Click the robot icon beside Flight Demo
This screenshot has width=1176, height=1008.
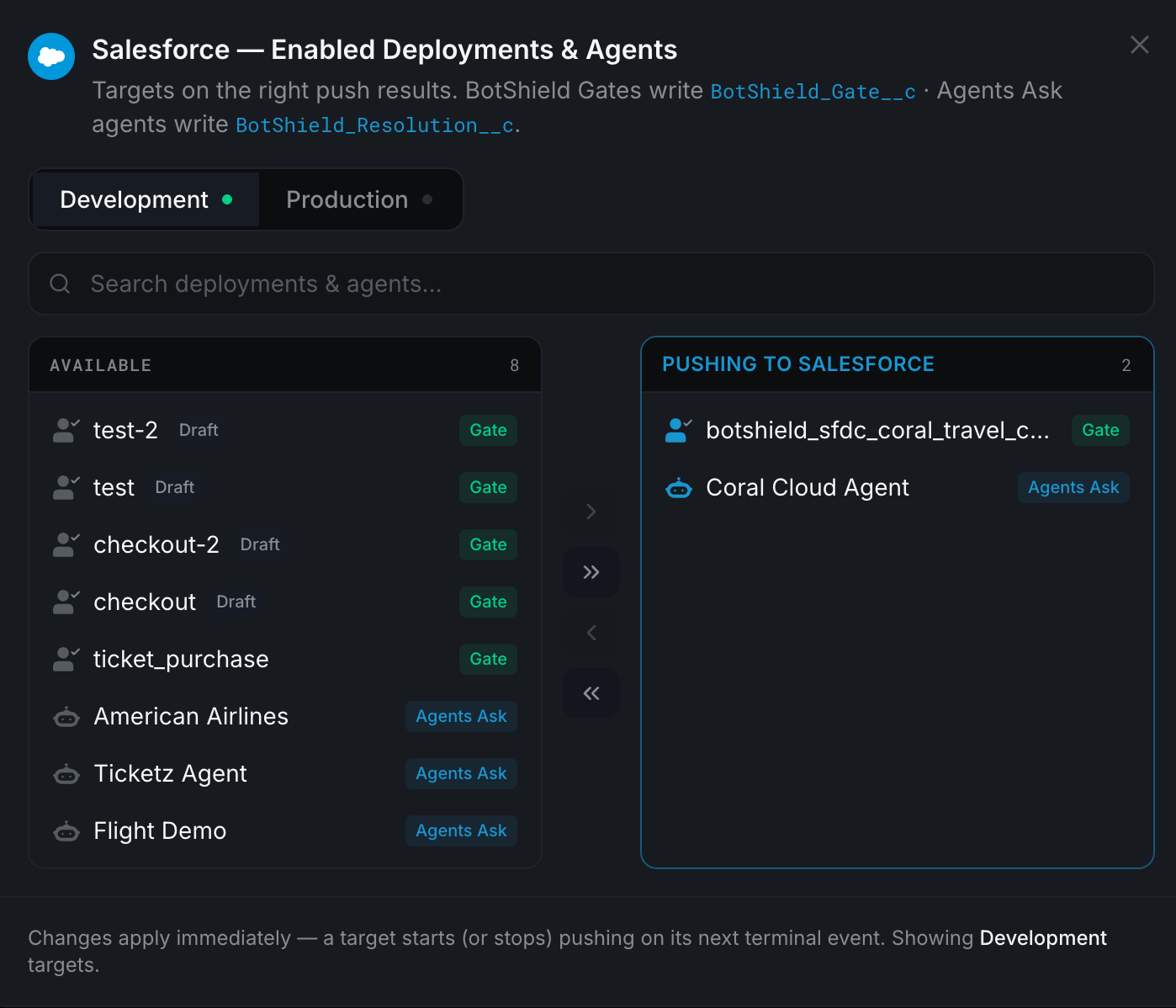point(66,831)
